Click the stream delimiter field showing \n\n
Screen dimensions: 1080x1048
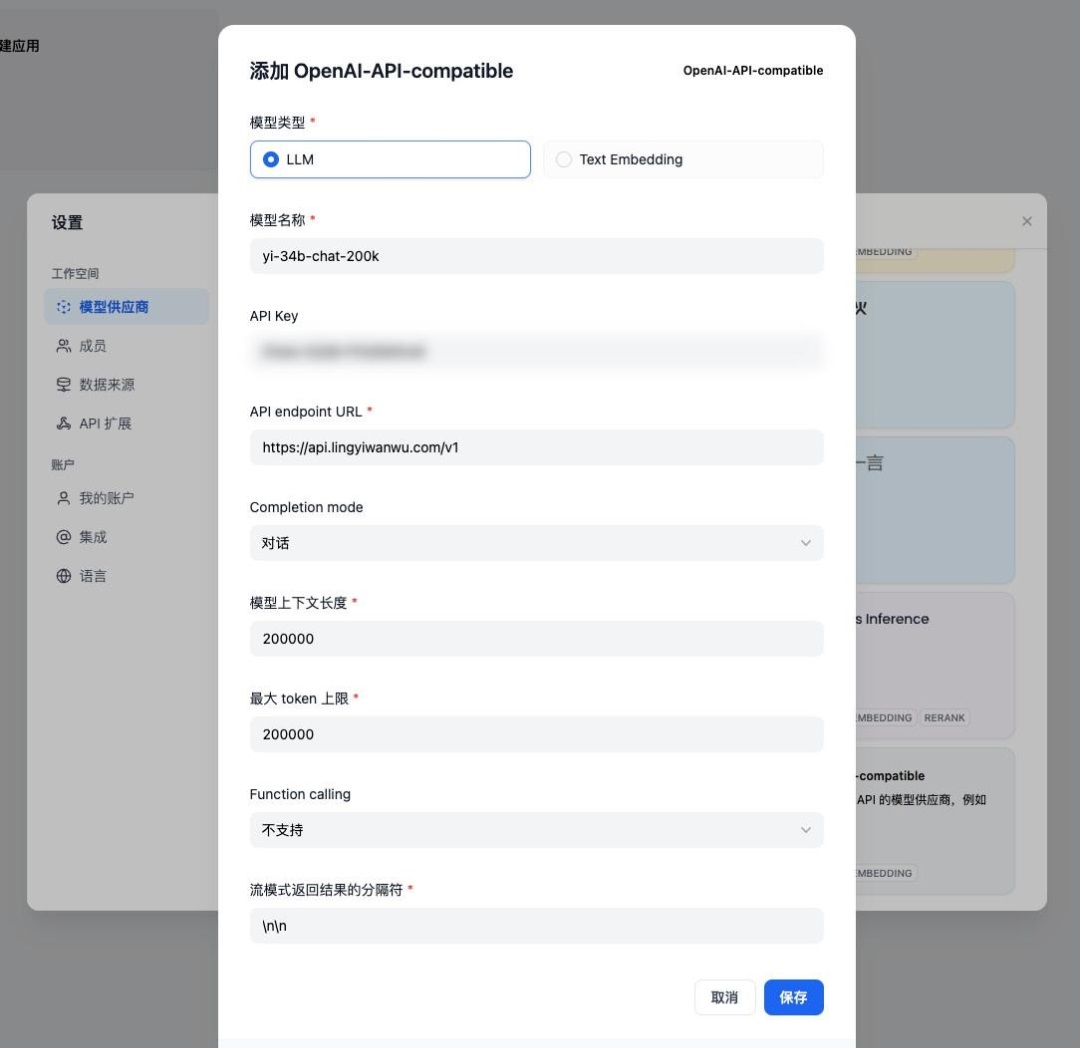point(537,926)
